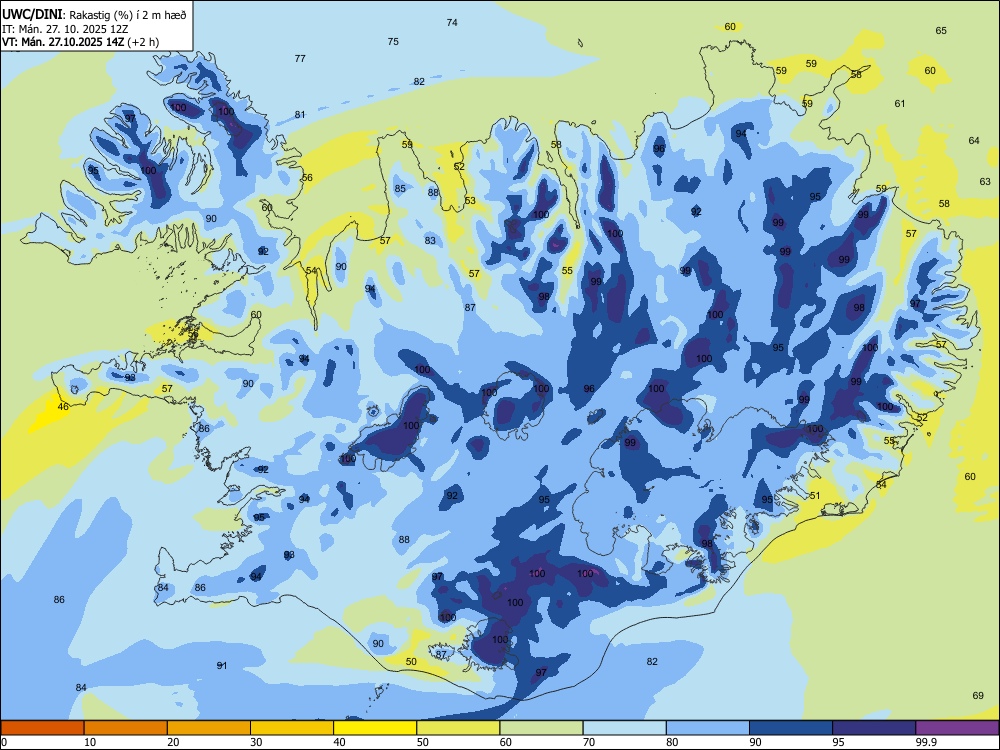Click the 'UWC/DINI: Rakastig (%) í 2 m hæð' title
Screen dimensions: 1000x750
tap(94, 15)
